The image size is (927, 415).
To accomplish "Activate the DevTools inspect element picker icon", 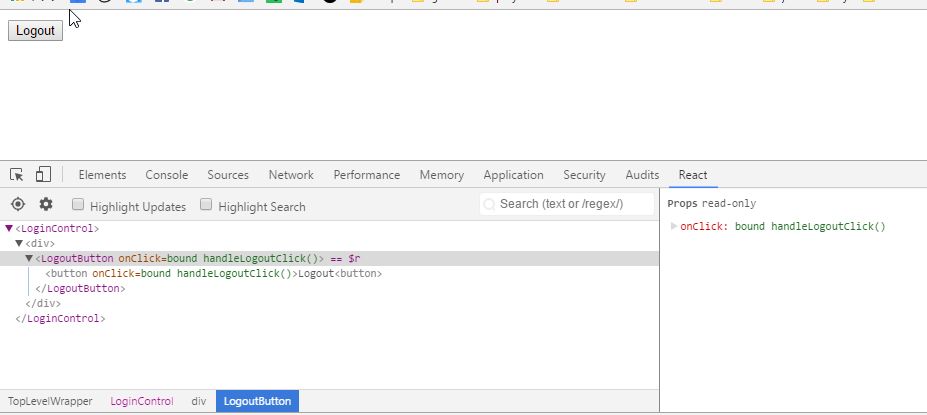I will tap(17, 175).
